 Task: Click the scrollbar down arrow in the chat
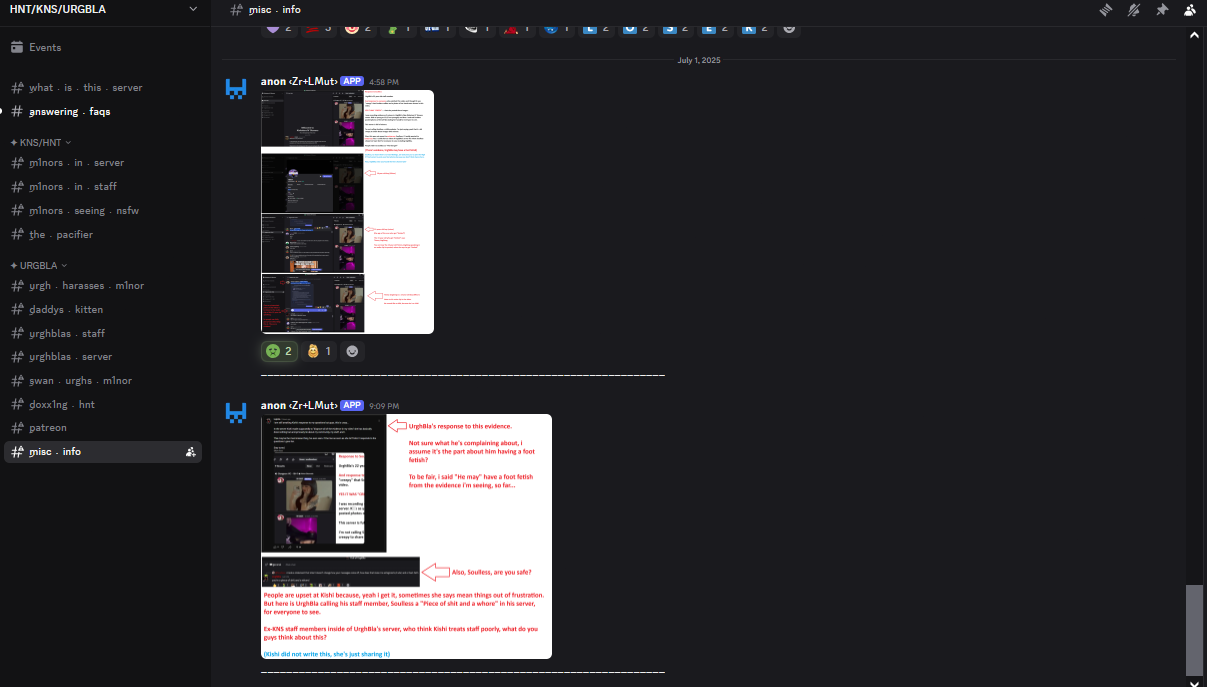click(1194, 682)
